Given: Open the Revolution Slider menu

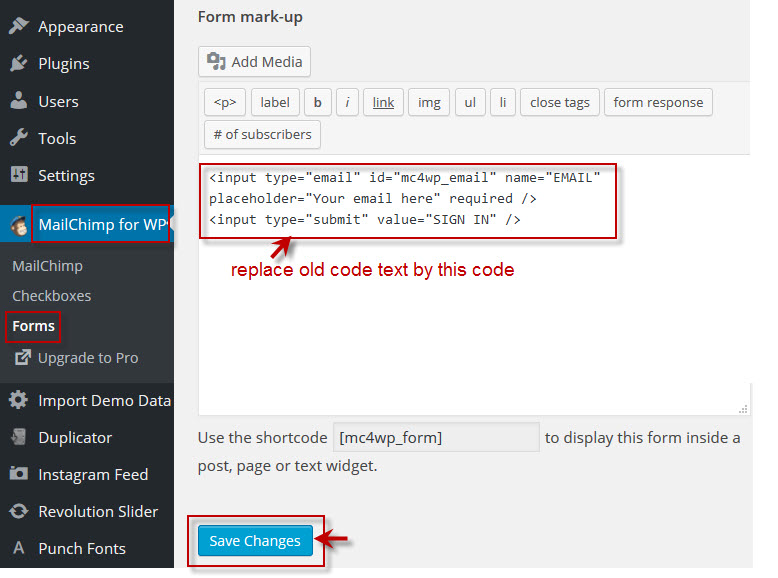Looking at the screenshot, I should (x=98, y=512).
